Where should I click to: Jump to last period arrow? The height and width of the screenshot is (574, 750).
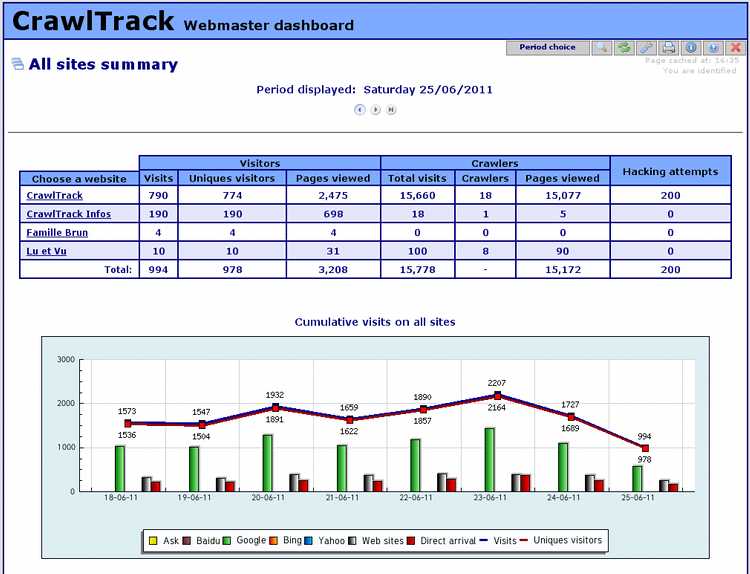coord(391,110)
